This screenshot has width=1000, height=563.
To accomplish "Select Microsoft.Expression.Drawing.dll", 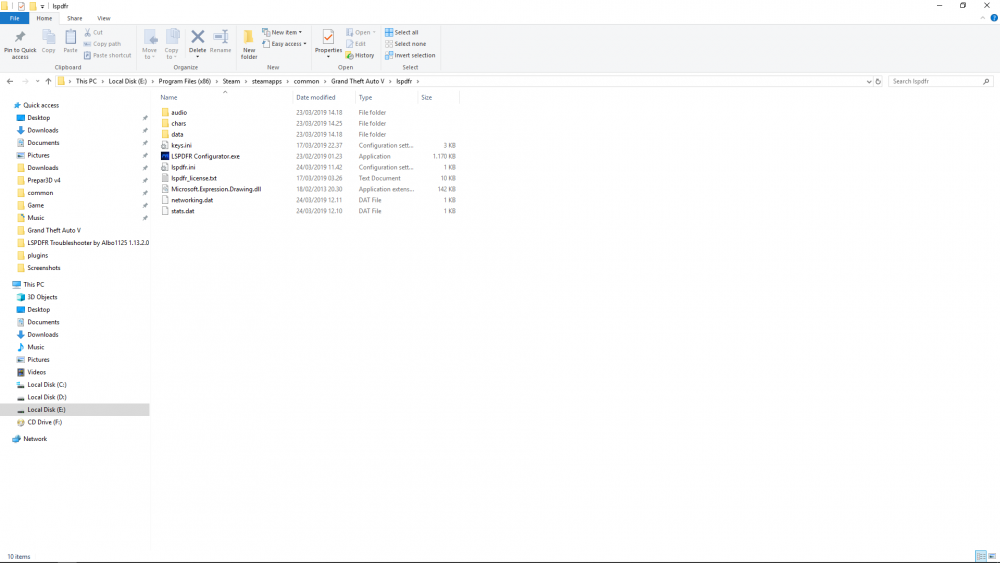I will [x=216, y=189].
